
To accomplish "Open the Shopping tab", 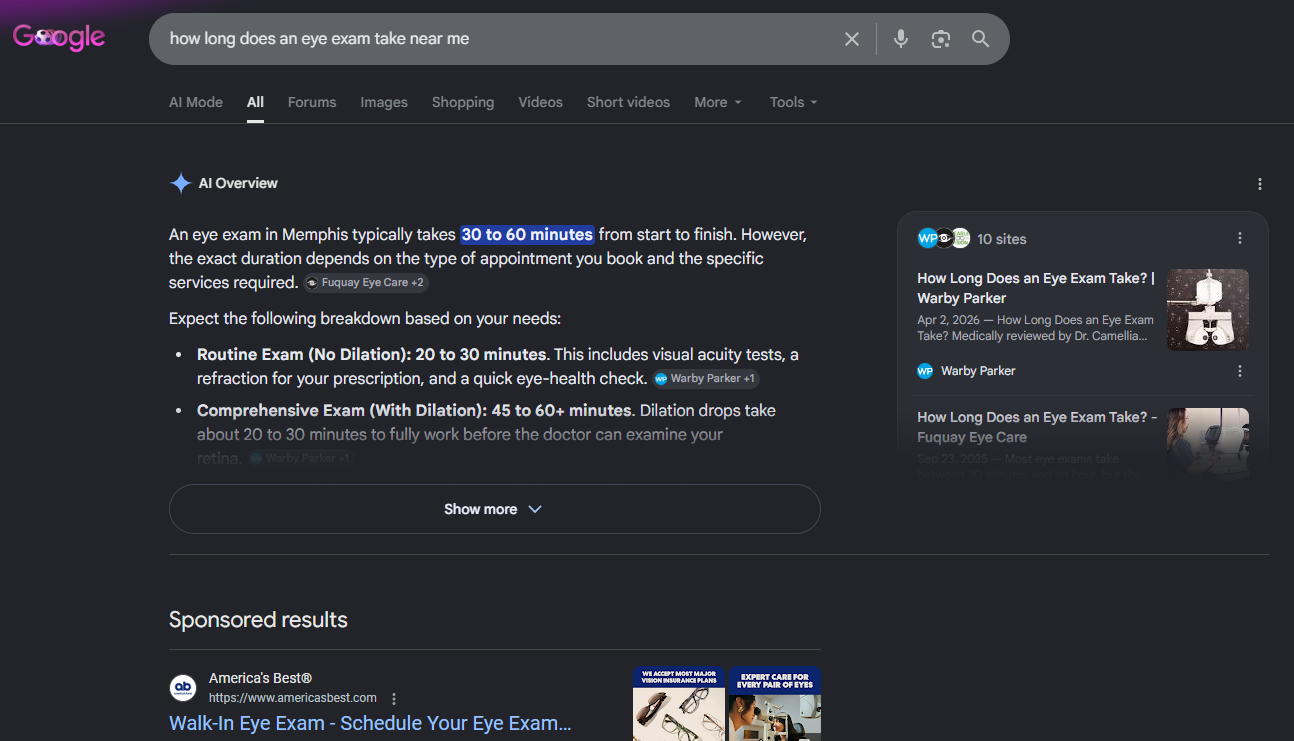I will (463, 102).
